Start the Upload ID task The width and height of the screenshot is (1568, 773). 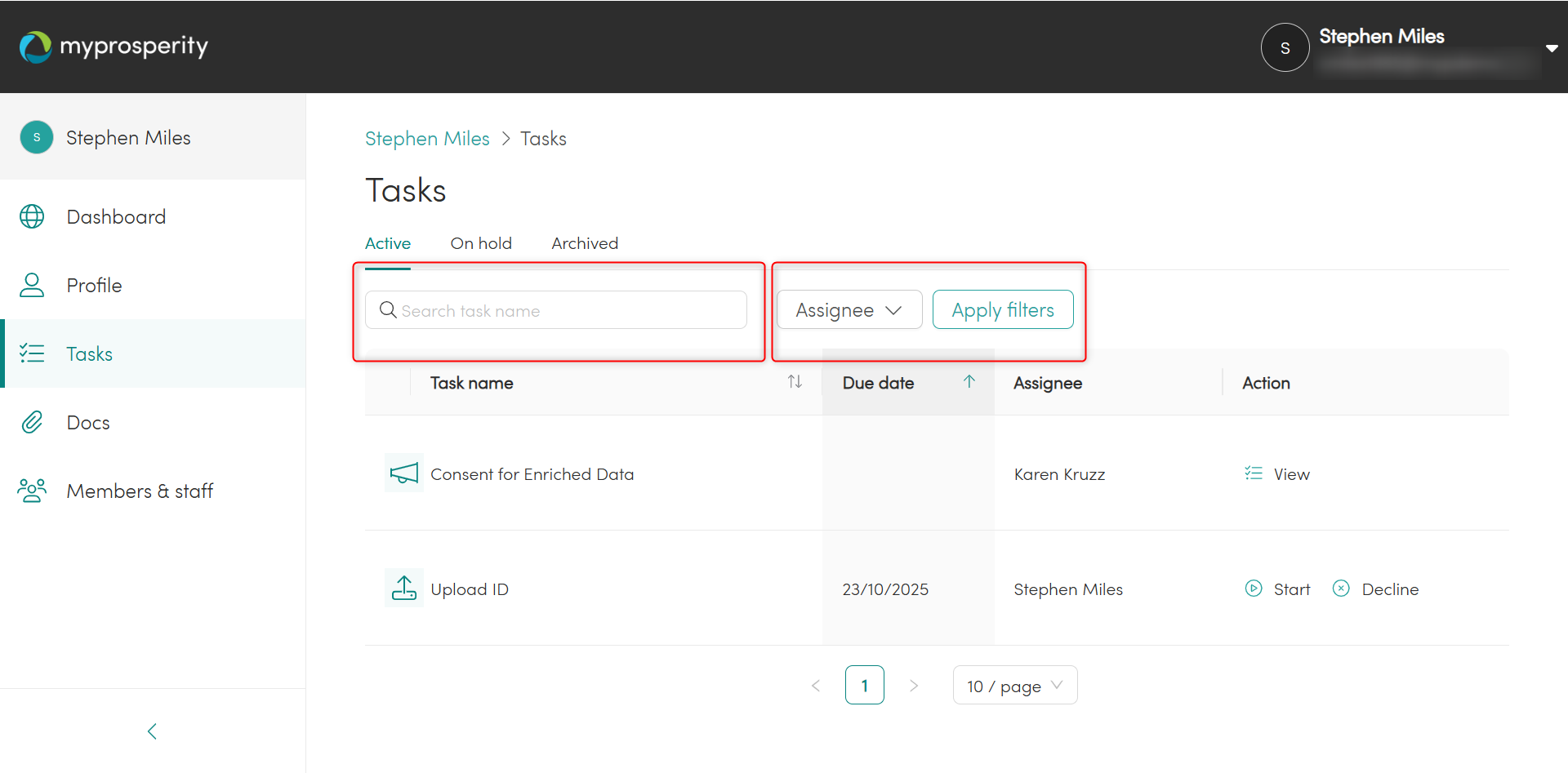(1292, 589)
